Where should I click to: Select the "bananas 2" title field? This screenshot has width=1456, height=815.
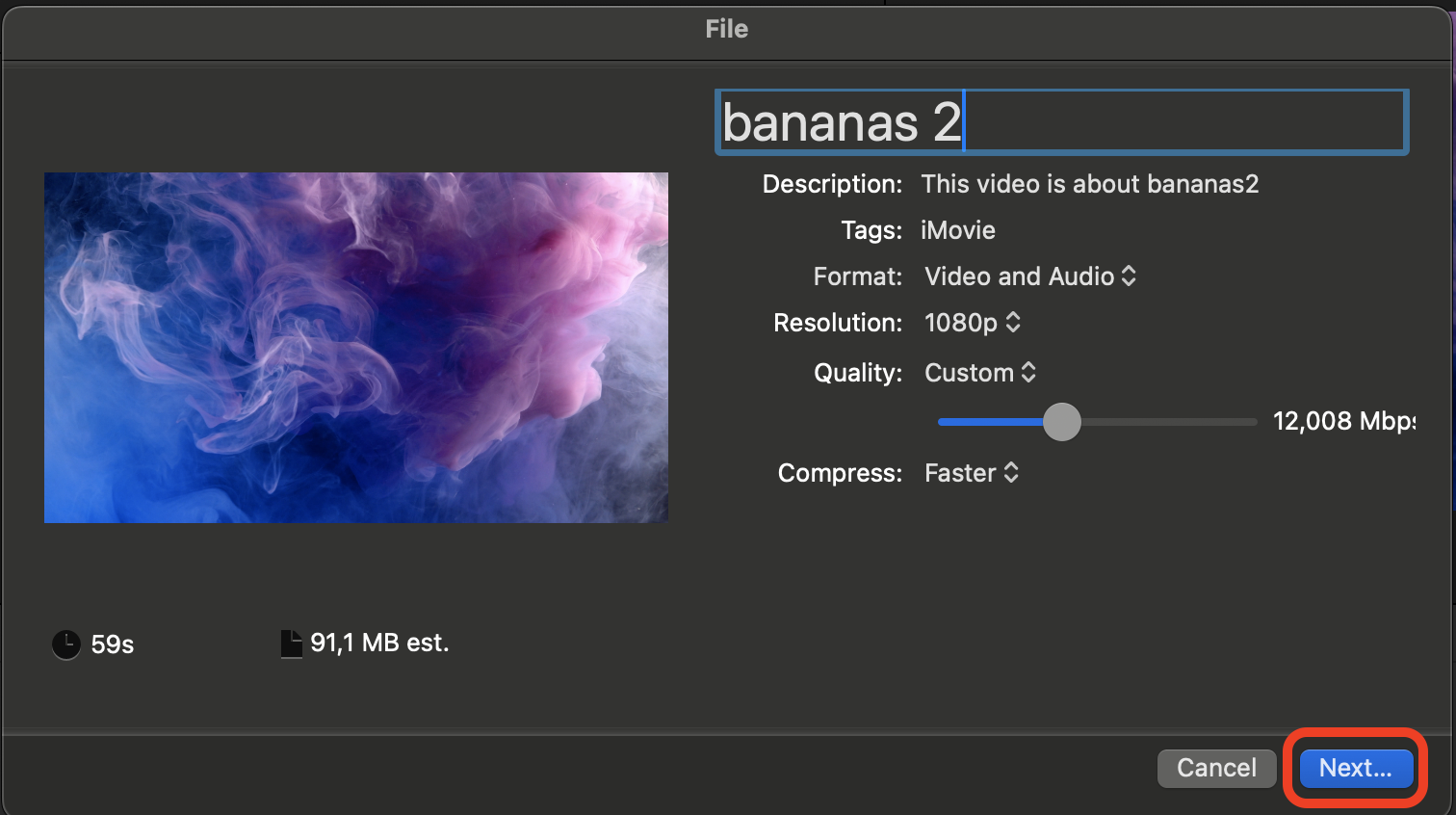click(1059, 121)
